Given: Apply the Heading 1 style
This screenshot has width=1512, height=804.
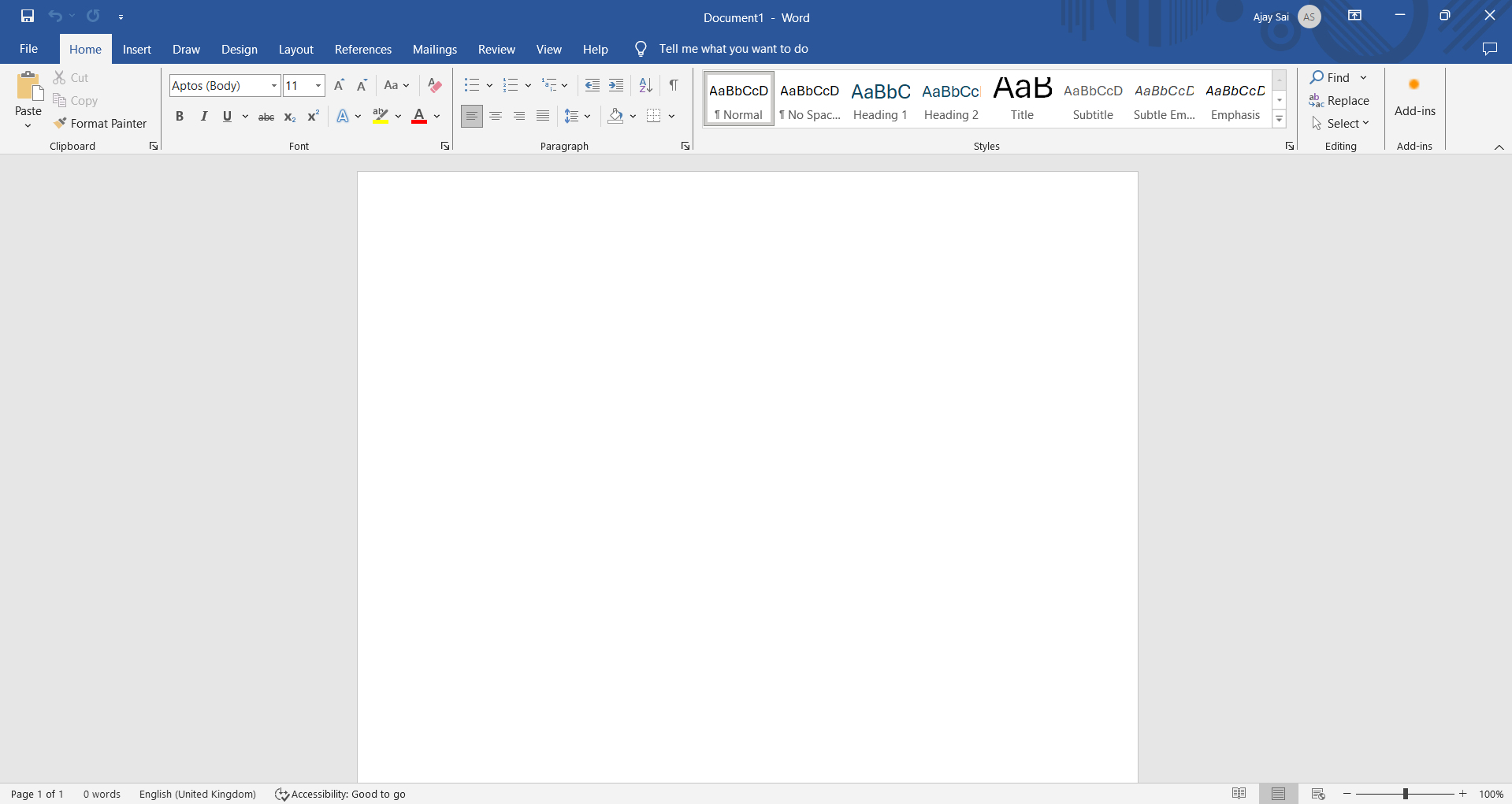Looking at the screenshot, I should point(880,99).
